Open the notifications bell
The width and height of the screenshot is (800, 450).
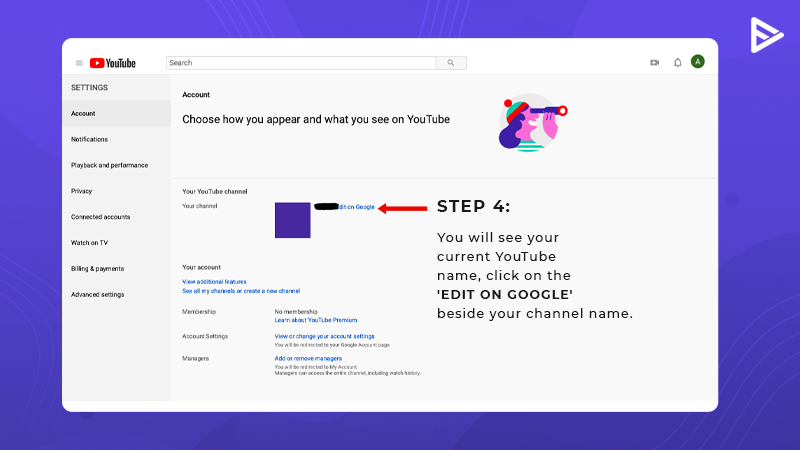coord(678,63)
